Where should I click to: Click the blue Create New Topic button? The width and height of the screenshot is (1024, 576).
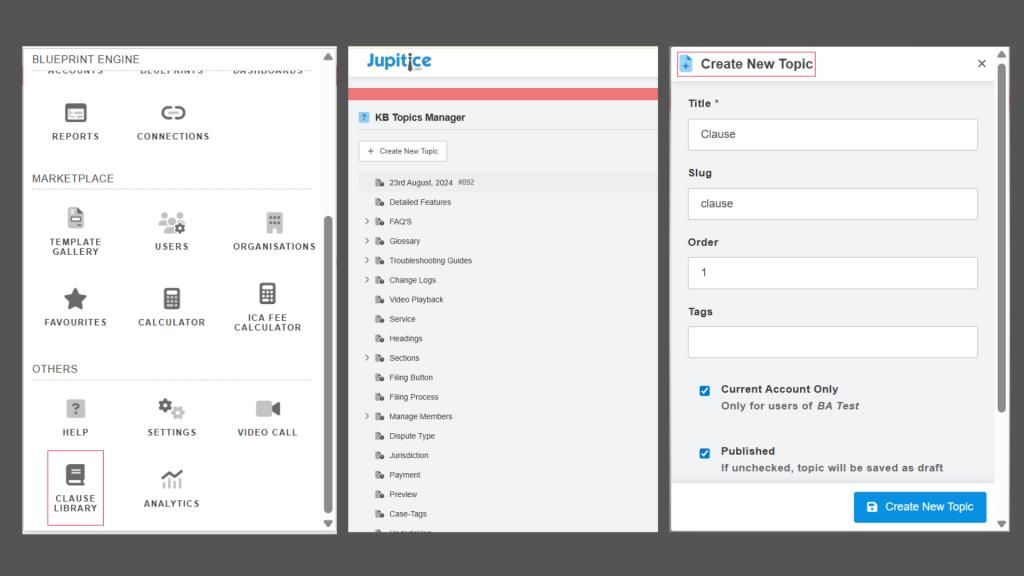(x=919, y=507)
